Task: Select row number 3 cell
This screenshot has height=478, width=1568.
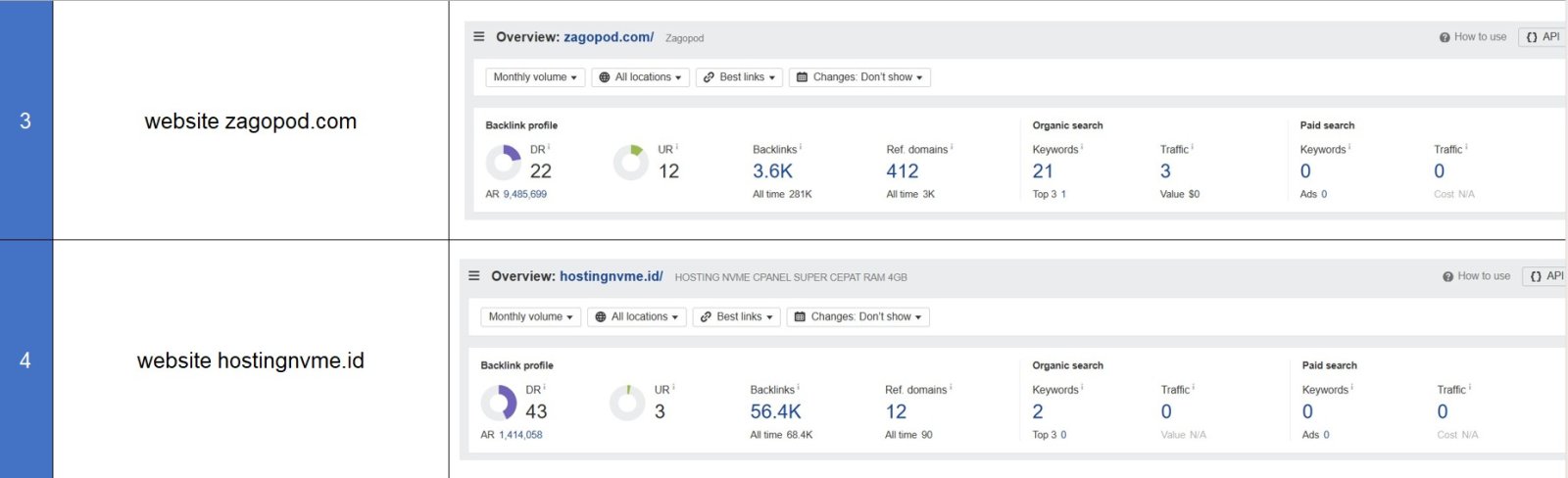Action: pos(25,120)
